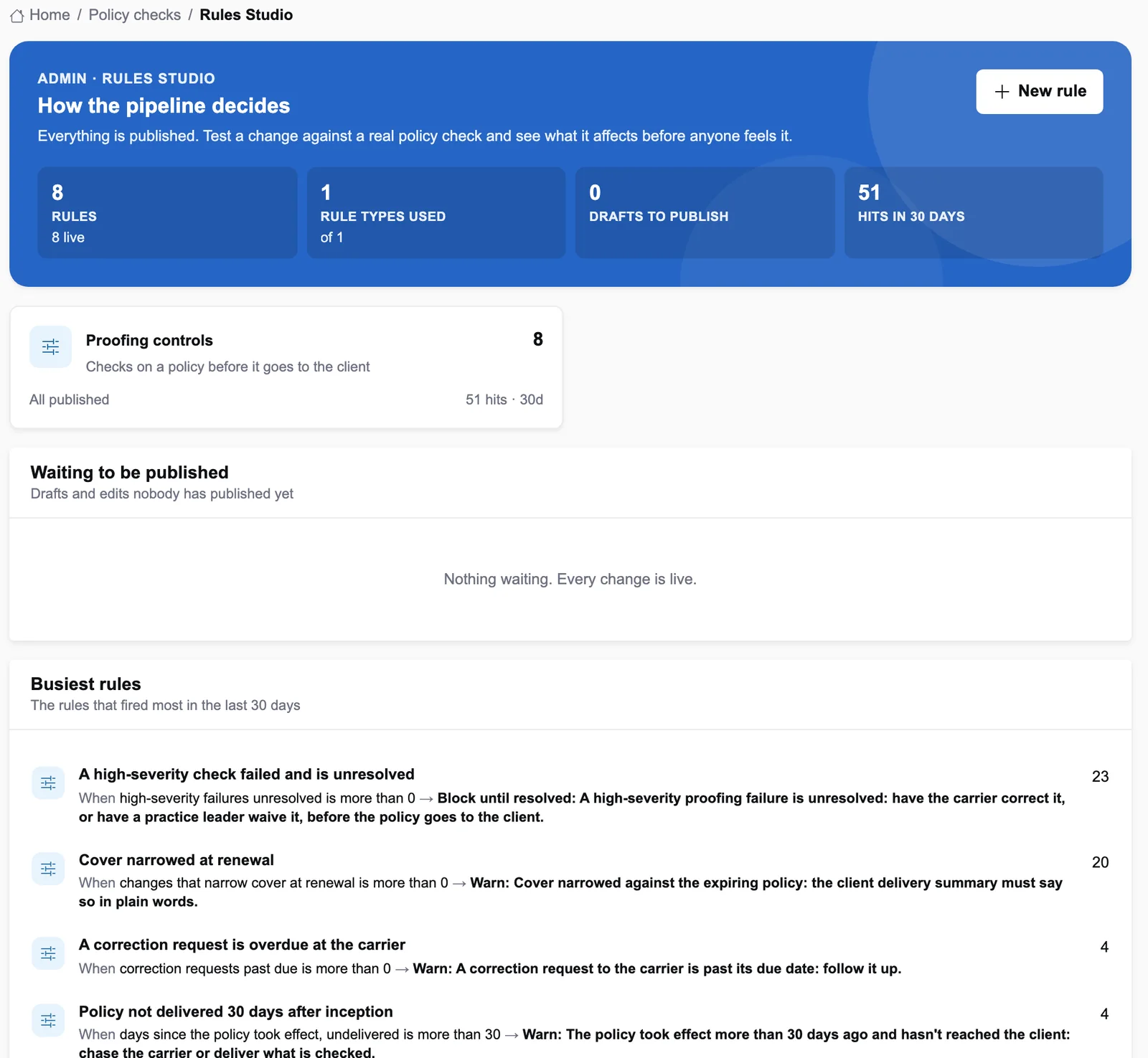Open the Proofing controls card title
Screen dimensions: 1148x1058
(149, 341)
